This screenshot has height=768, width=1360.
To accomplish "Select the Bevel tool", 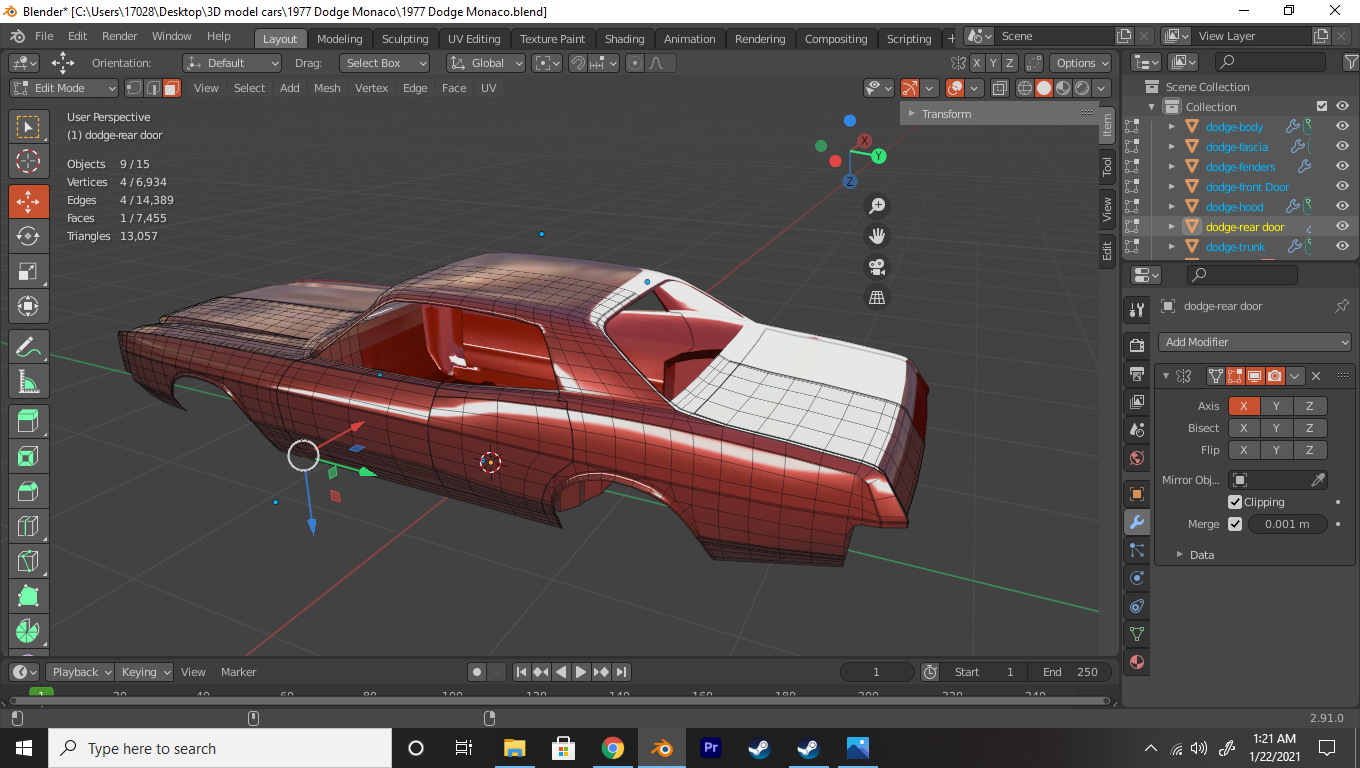I will coord(28,492).
